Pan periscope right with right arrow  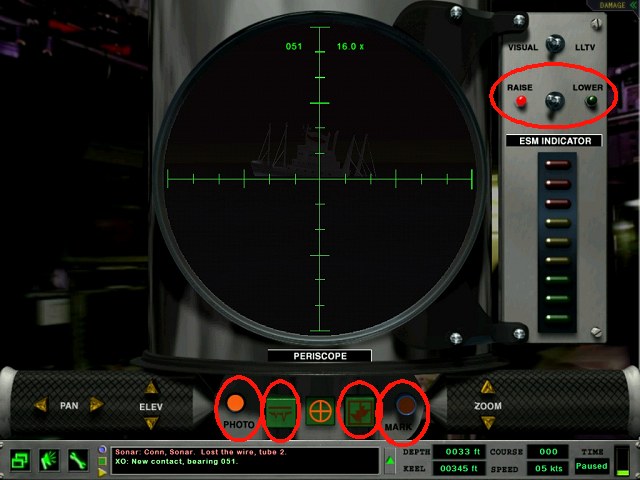coord(97,405)
